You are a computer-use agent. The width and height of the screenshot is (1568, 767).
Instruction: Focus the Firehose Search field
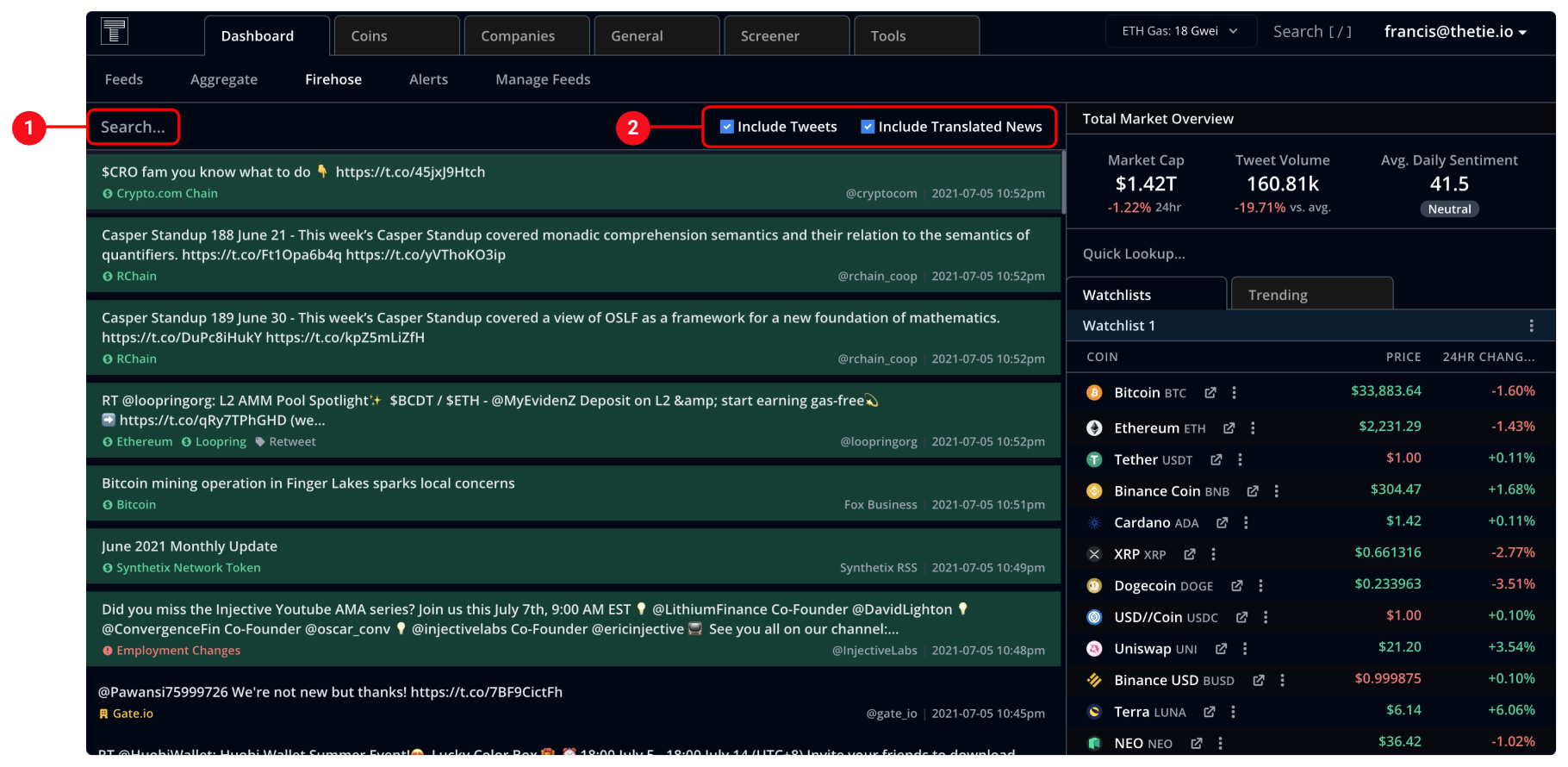coord(134,127)
